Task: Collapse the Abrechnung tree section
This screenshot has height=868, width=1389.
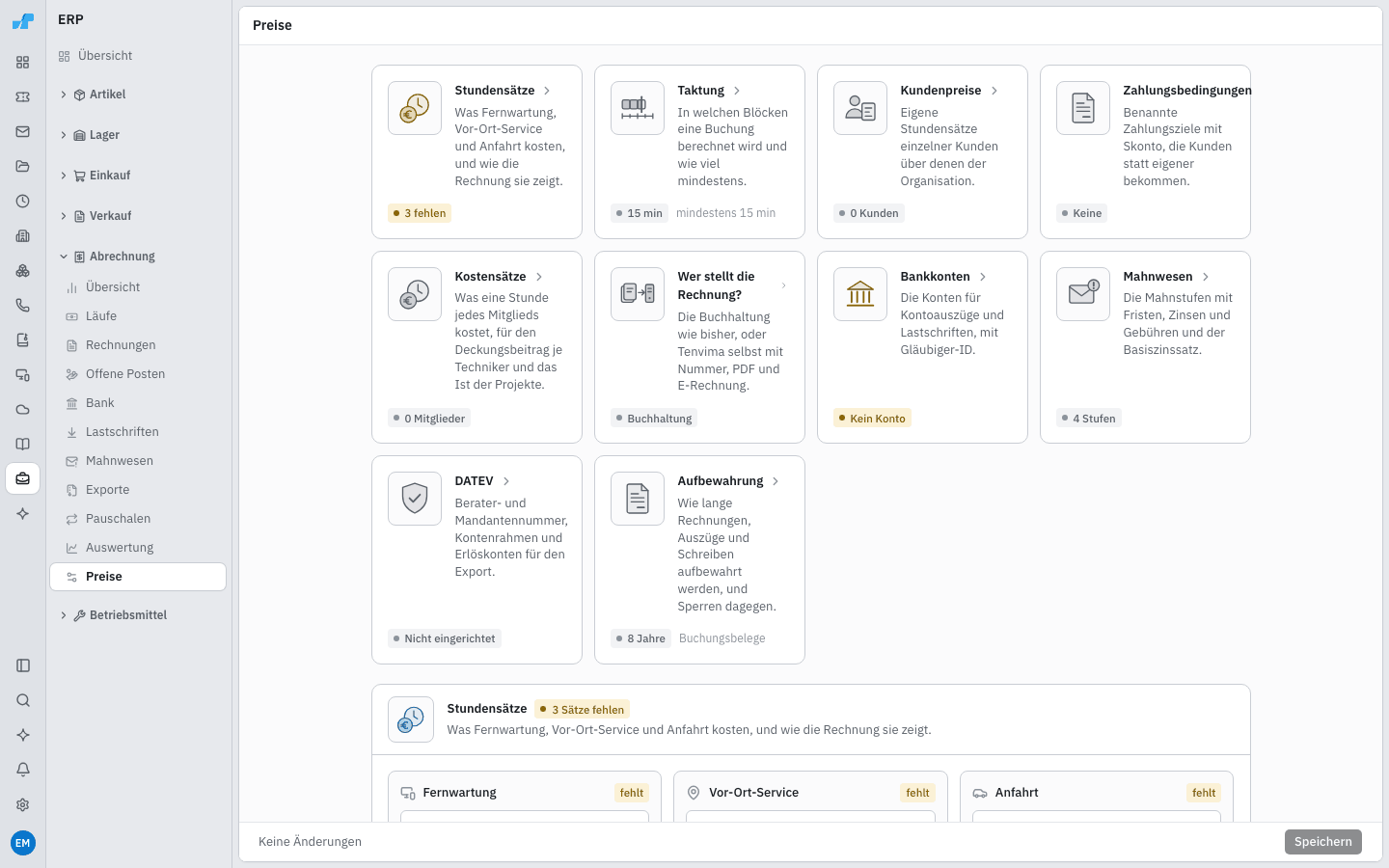Action: [138, 257]
